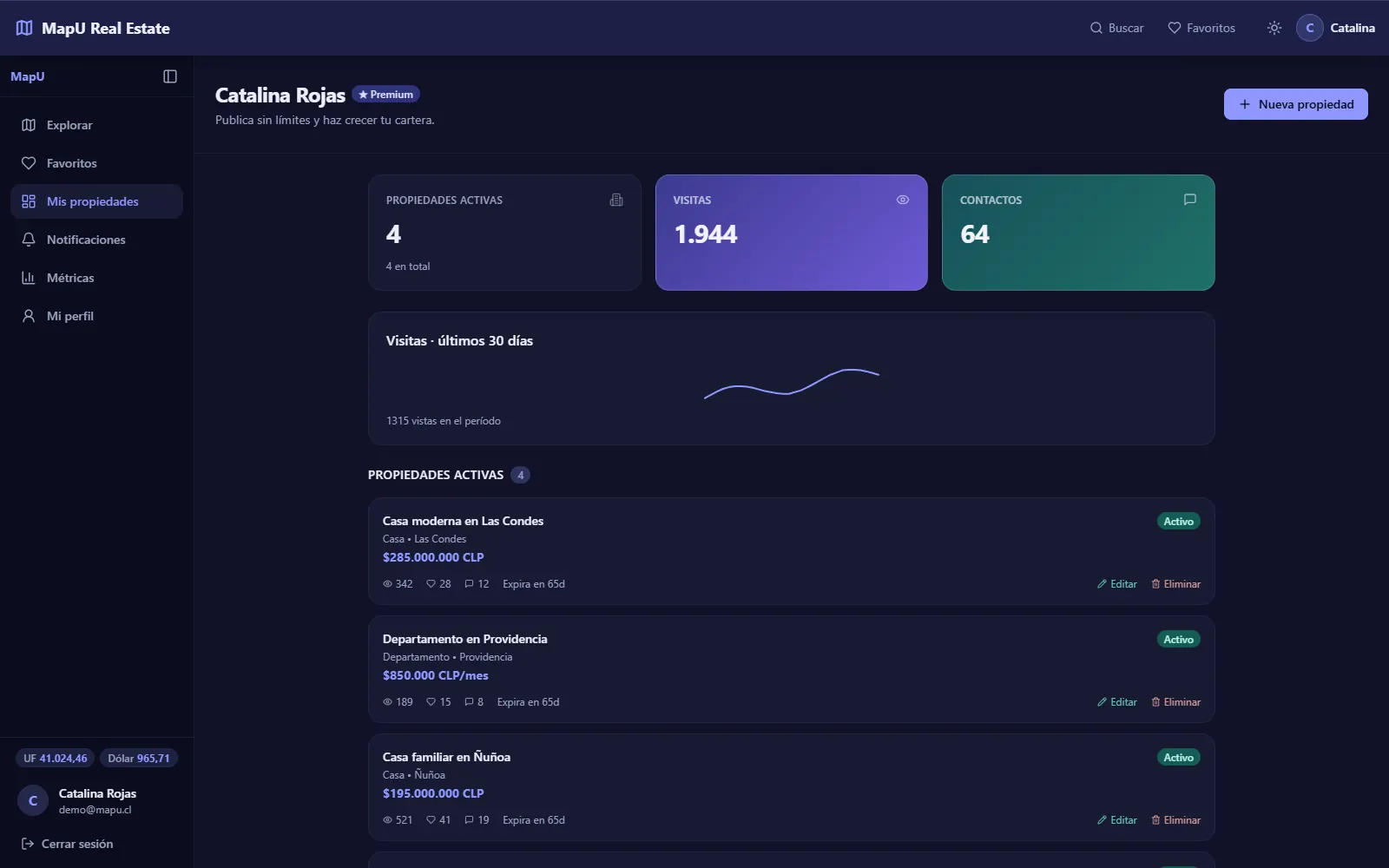
Task: Open the Catalina Rojas account card in the sidebar
Action: click(96, 800)
